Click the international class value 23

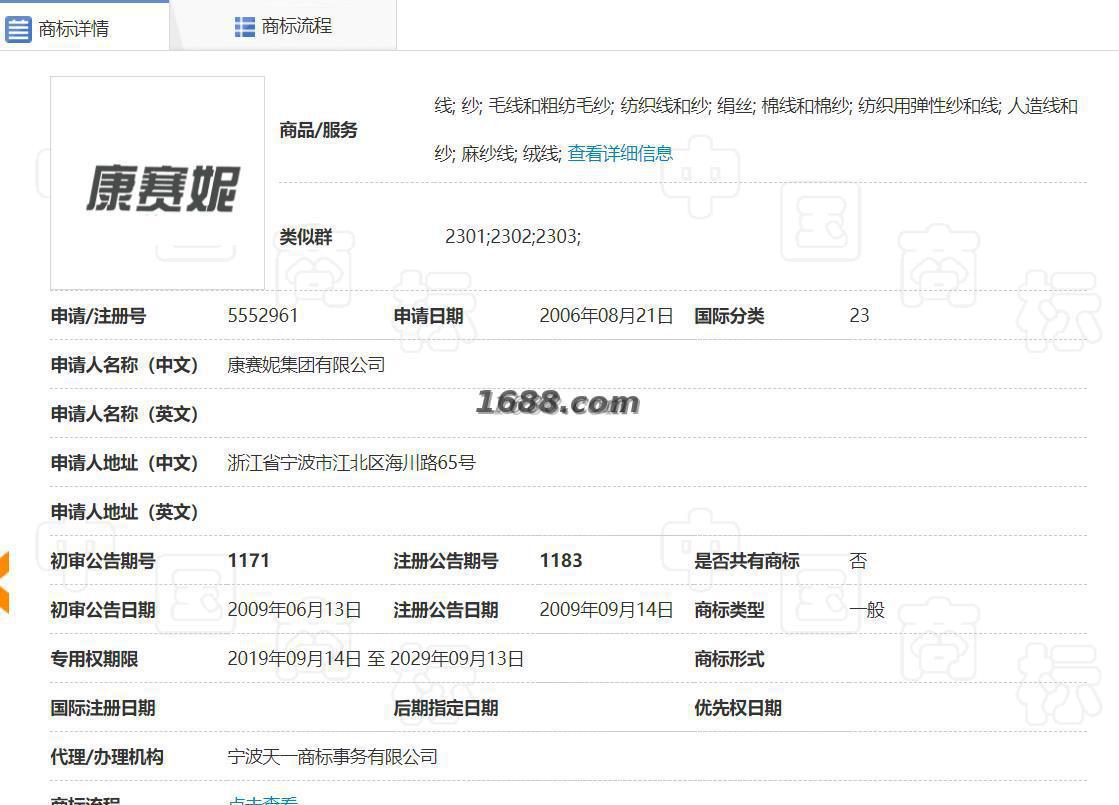click(859, 315)
